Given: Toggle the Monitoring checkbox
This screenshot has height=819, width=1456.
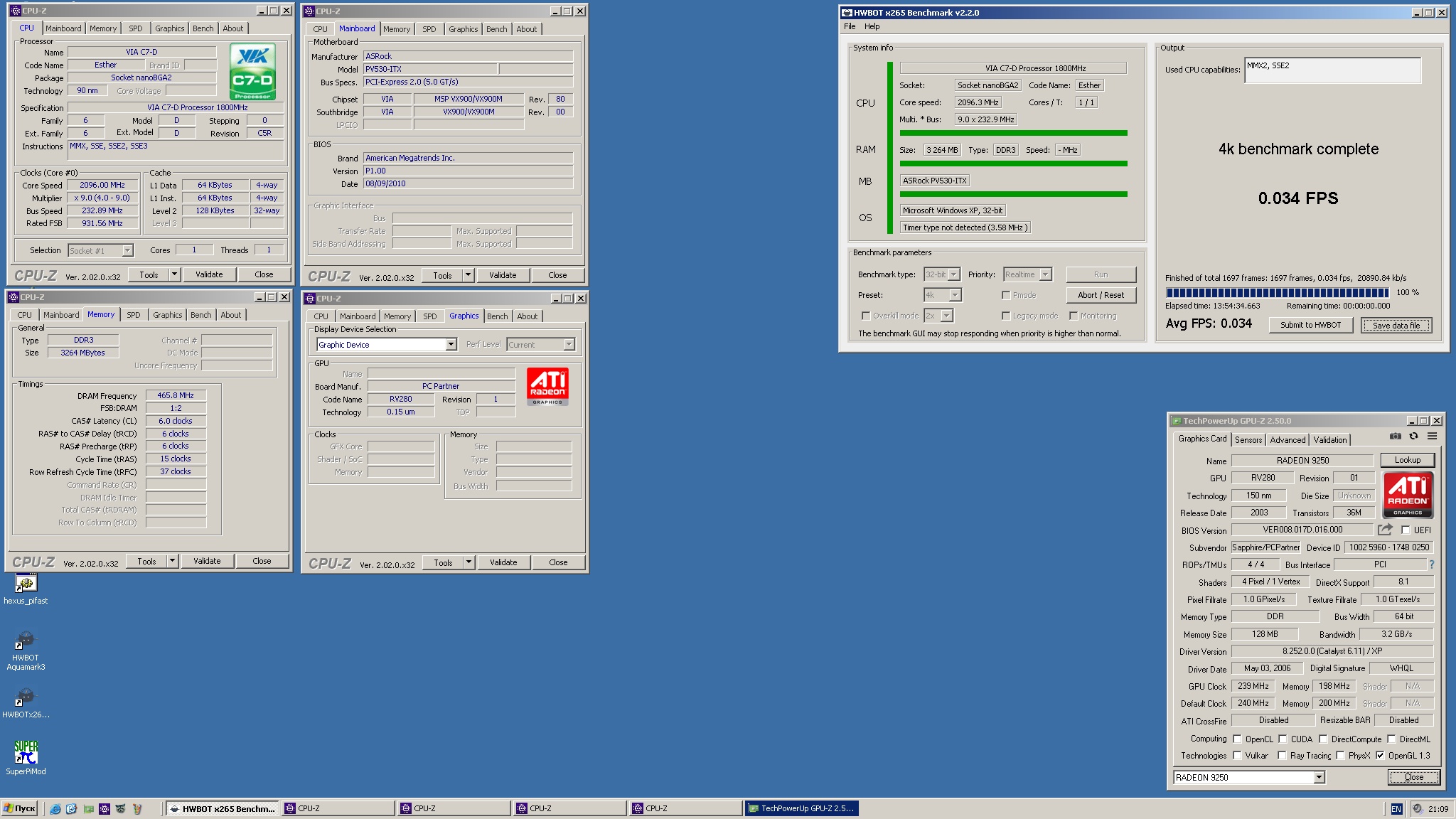Looking at the screenshot, I should pos(1074,316).
